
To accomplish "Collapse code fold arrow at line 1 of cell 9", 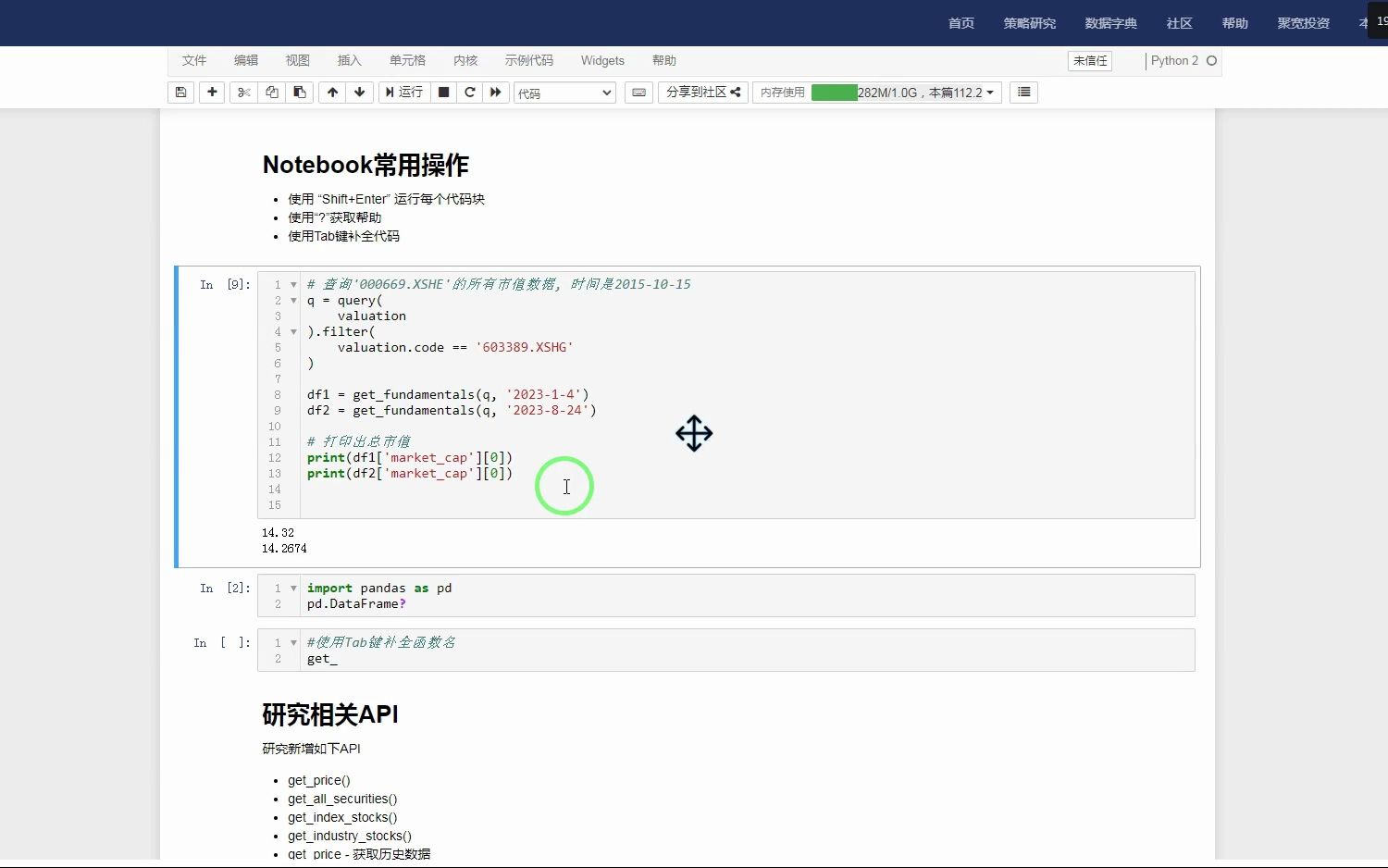I will (x=293, y=285).
